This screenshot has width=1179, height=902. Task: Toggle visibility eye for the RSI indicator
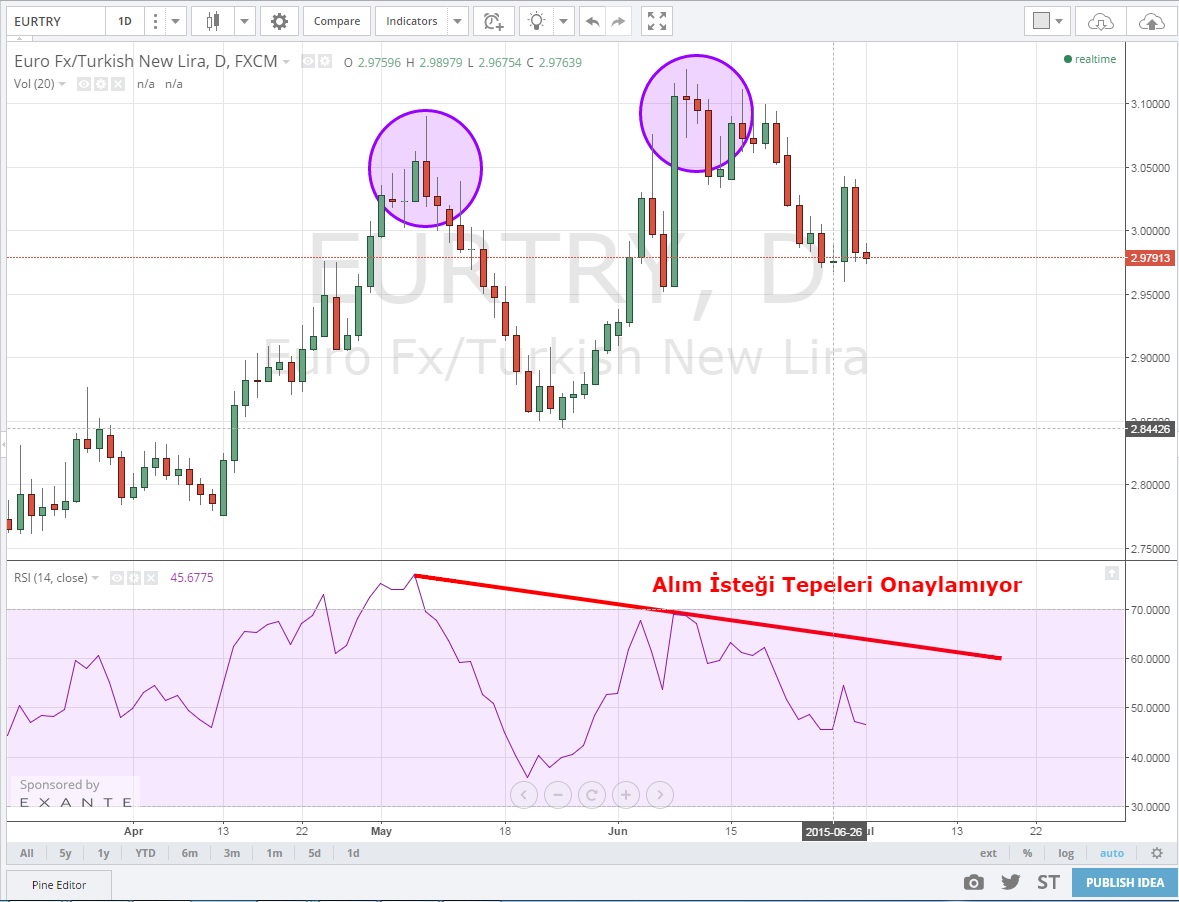(x=117, y=578)
